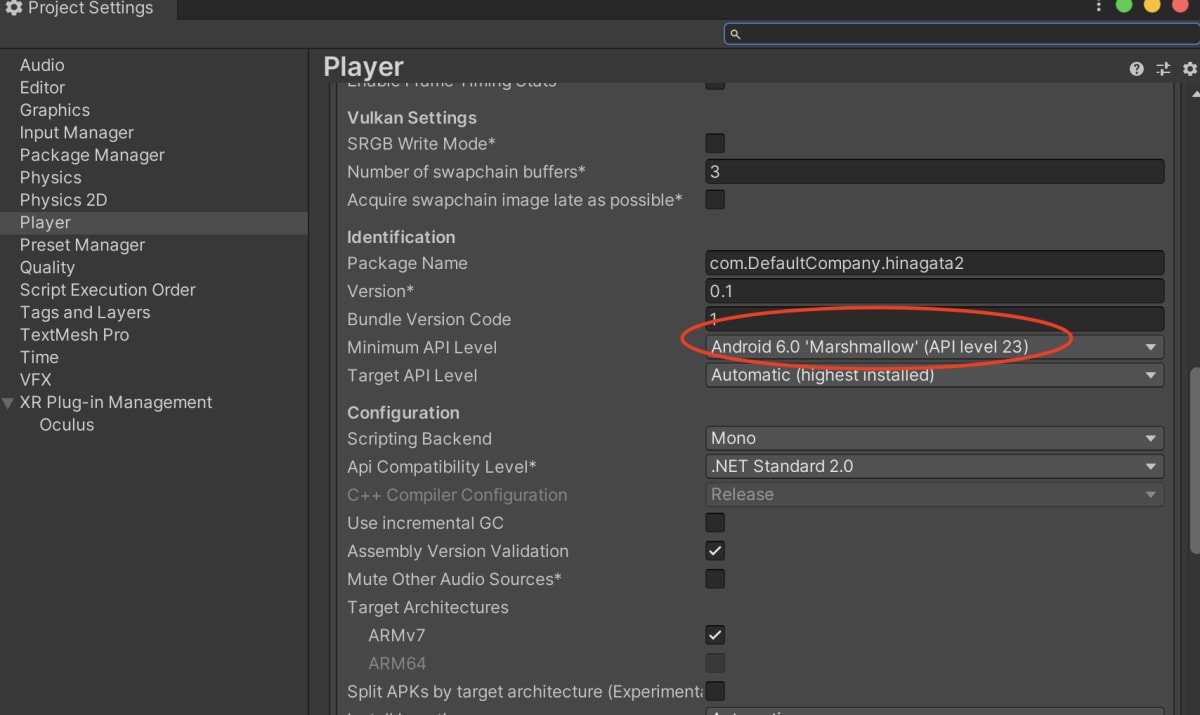The image size is (1200, 715).
Task: Select Quality settings category
Action: coord(47,268)
